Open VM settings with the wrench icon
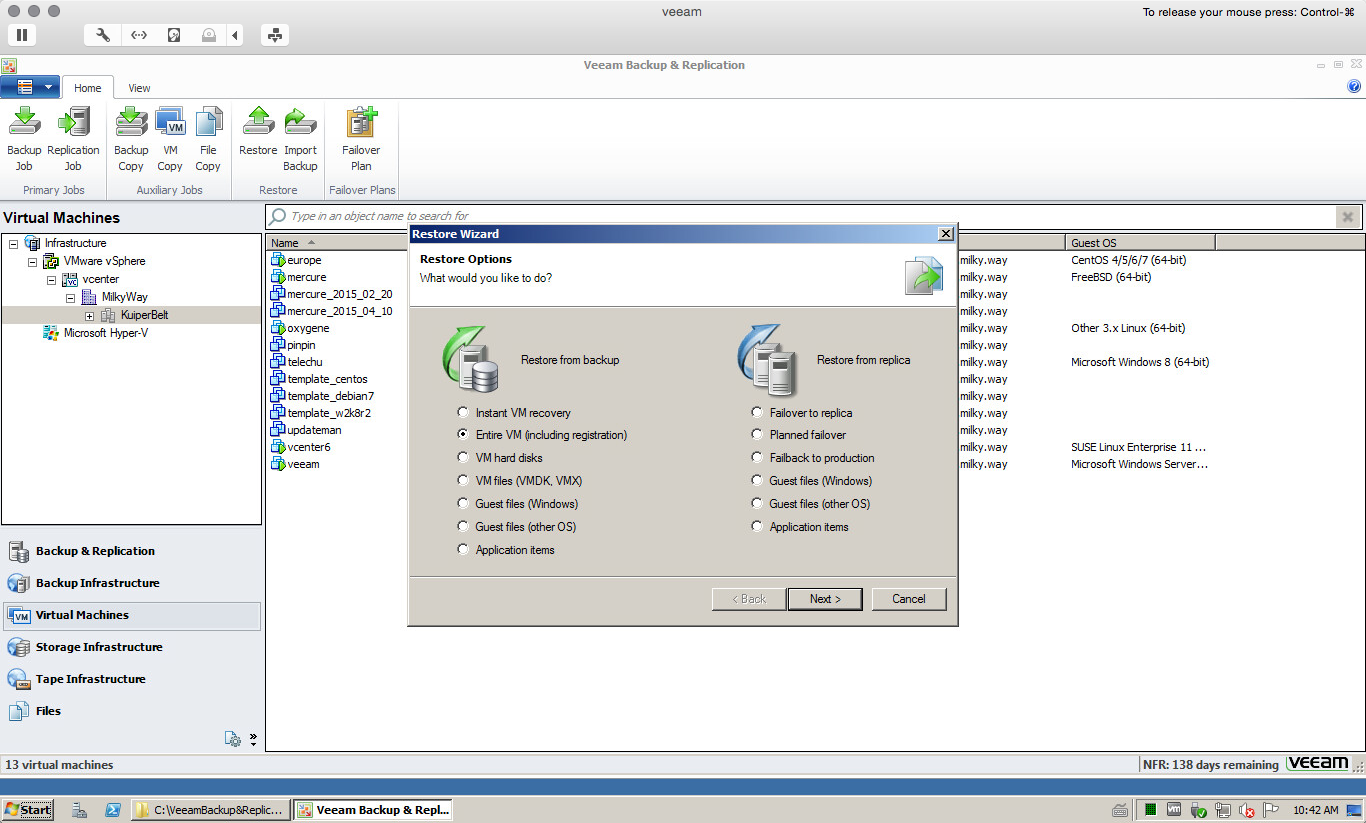This screenshot has width=1366, height=823. point(102,35)
